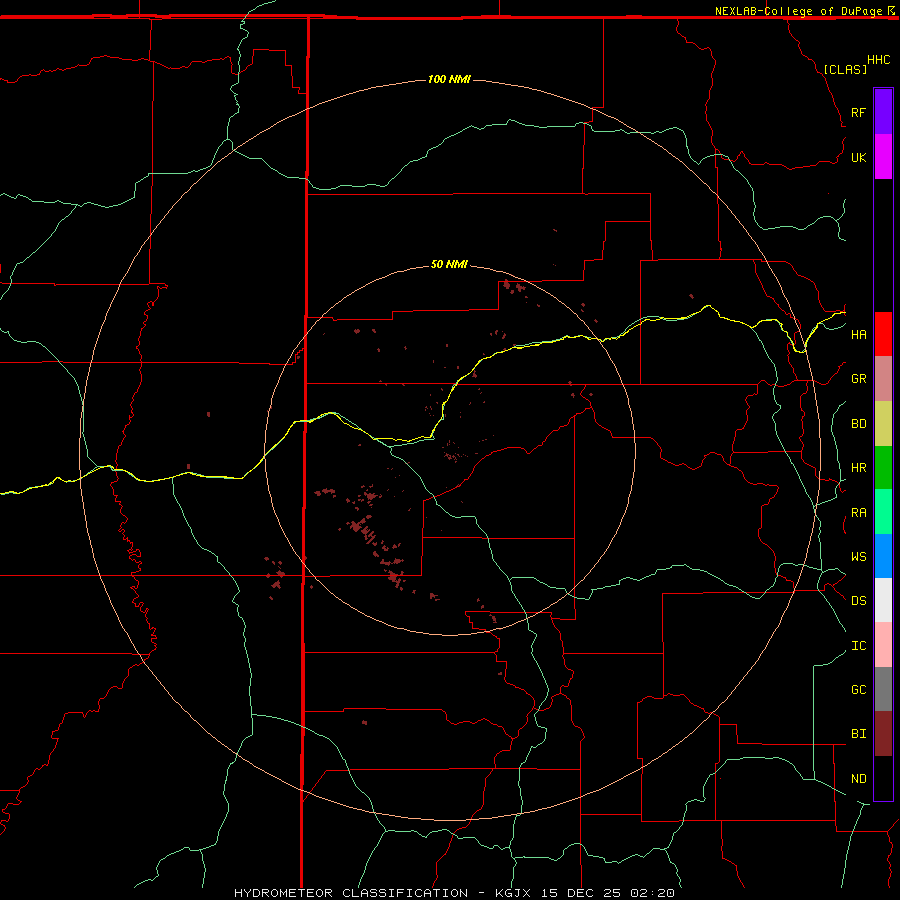
Task: Click the purple RF color swatch
Action: pyautogui.click(x=883, y=111)
